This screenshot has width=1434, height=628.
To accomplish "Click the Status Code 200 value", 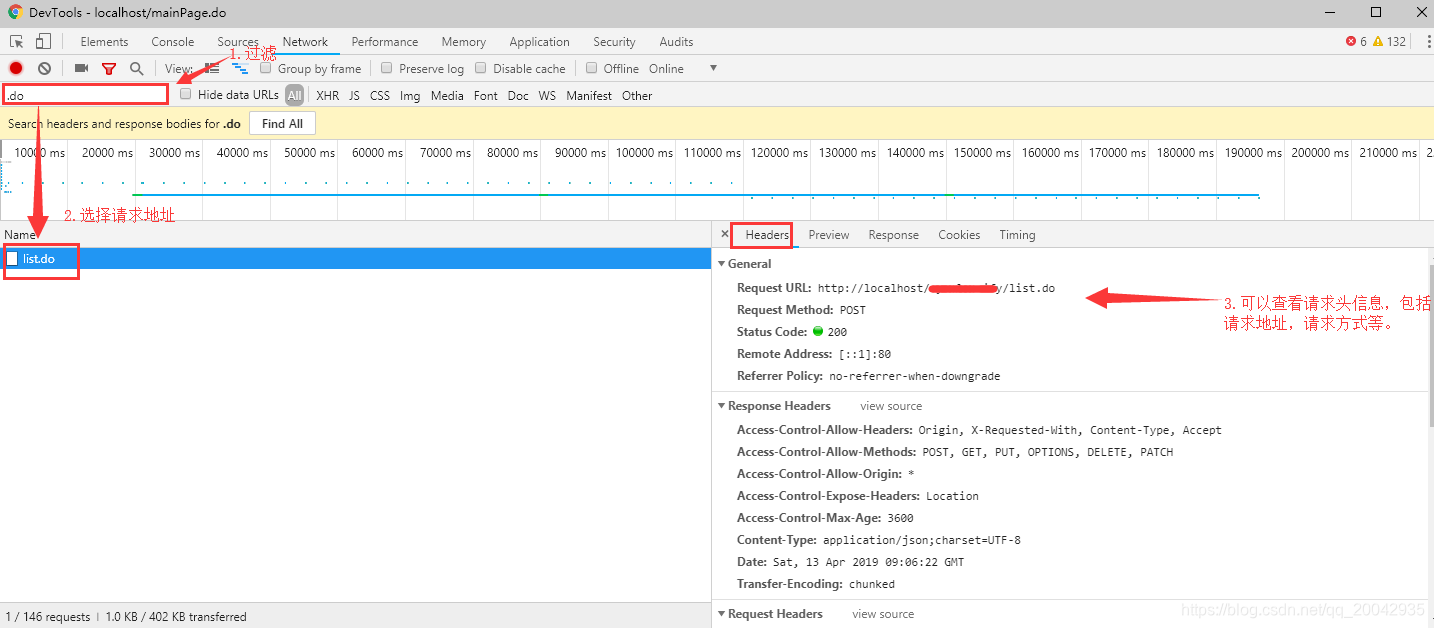I will 837,332.
